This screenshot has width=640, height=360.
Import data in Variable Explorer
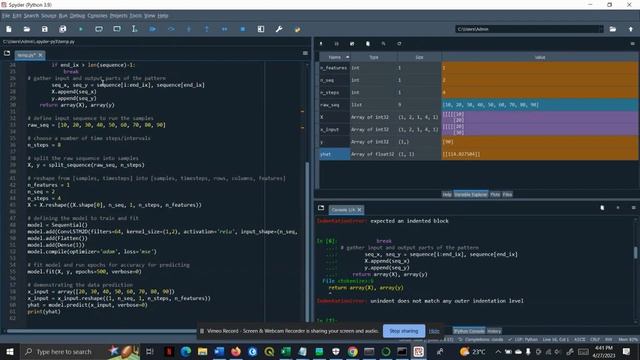click(321, 44)
